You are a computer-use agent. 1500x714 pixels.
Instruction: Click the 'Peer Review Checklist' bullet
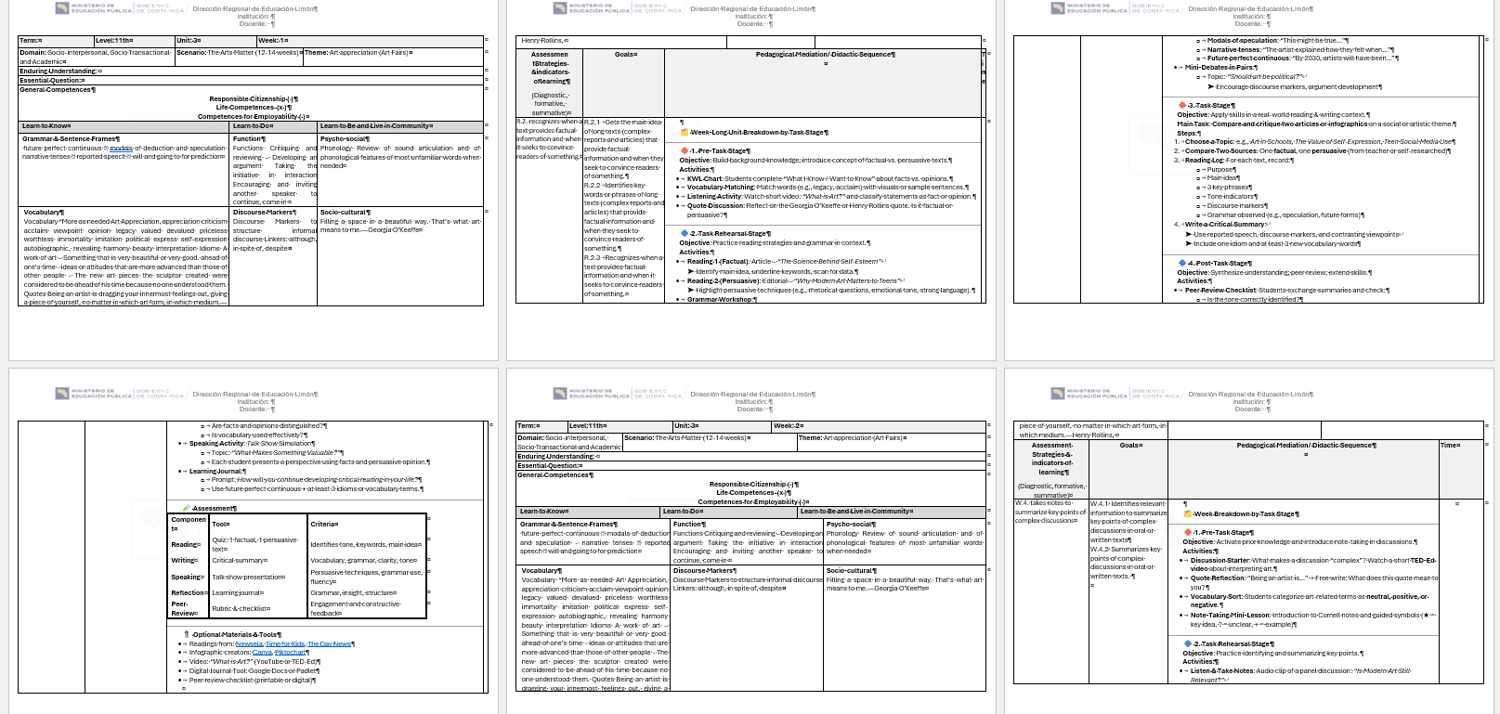1280,290
